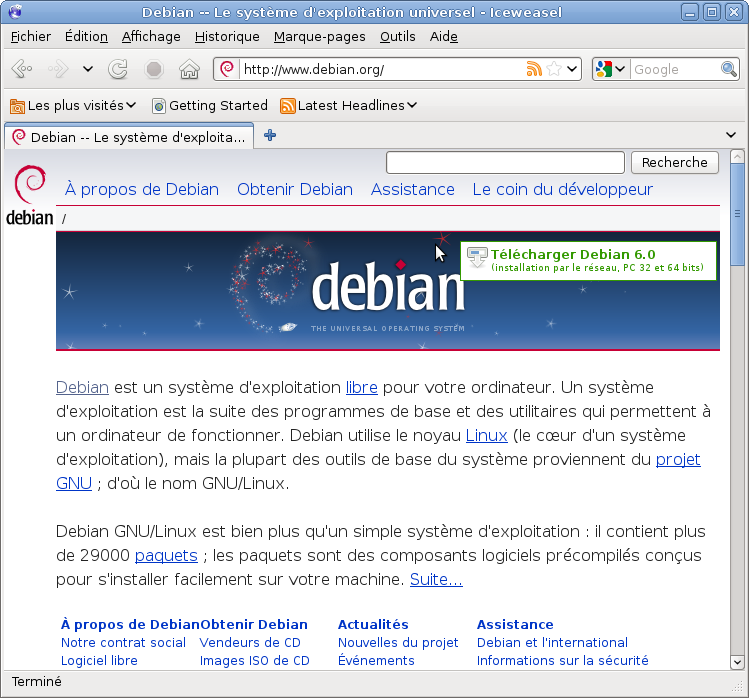Click the footer À propos de Debian heading
This screenshot has height=698, width=749.
(x=130, y=624)
